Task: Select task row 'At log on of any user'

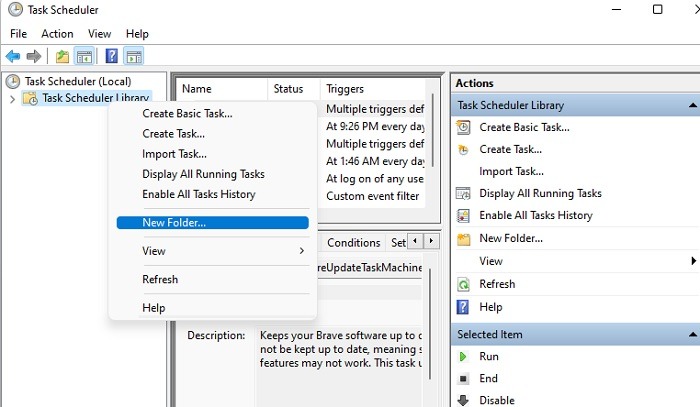Action: coord(375,179)
